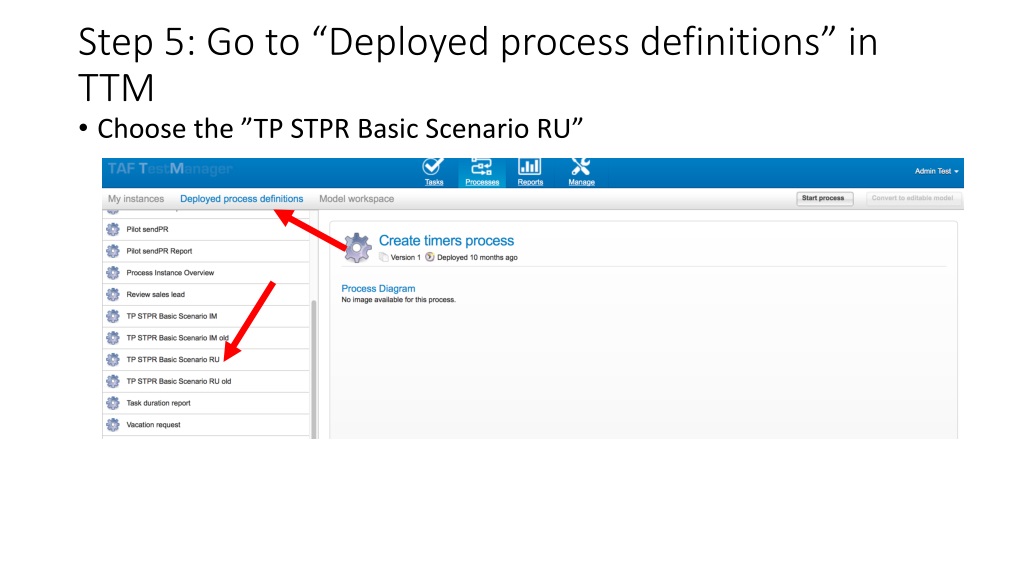Open the Admin Test user dropdown
The width and height of the screenshot is (1024, 576).
point(936,171)
